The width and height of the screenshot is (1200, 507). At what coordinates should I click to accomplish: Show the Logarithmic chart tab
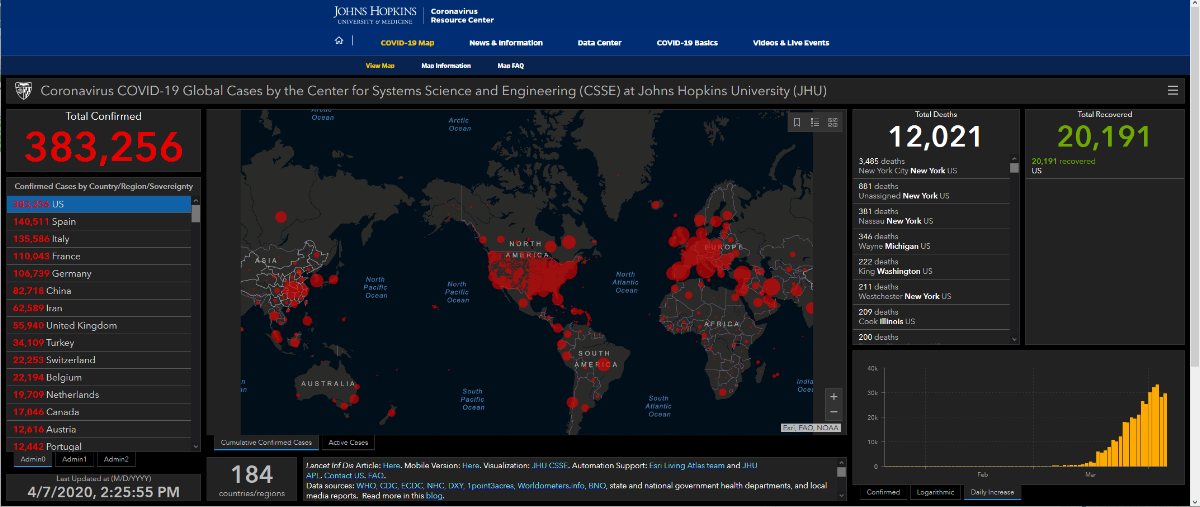click(x=935, y=492)
